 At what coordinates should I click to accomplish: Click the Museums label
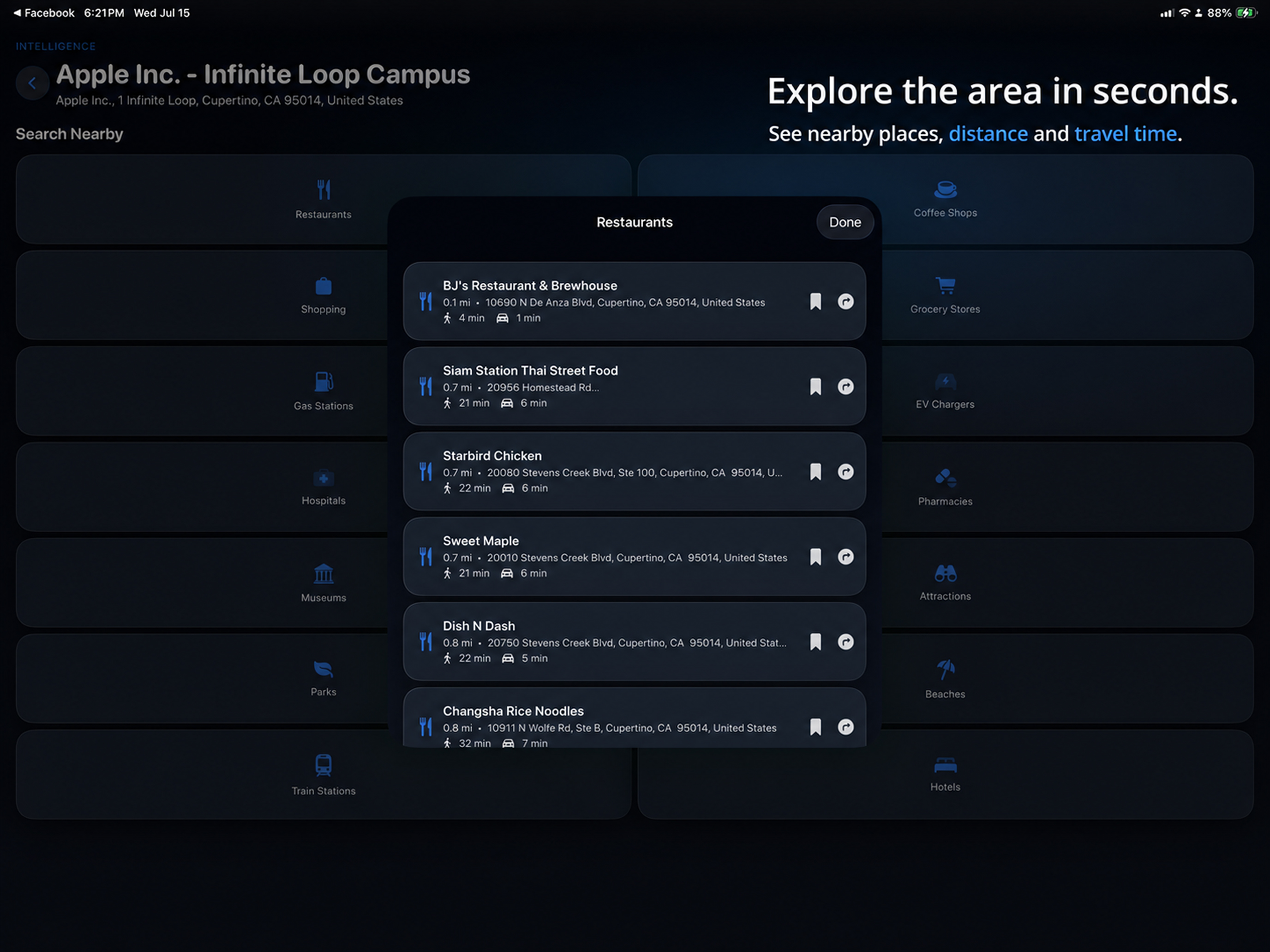coord(324,598)
